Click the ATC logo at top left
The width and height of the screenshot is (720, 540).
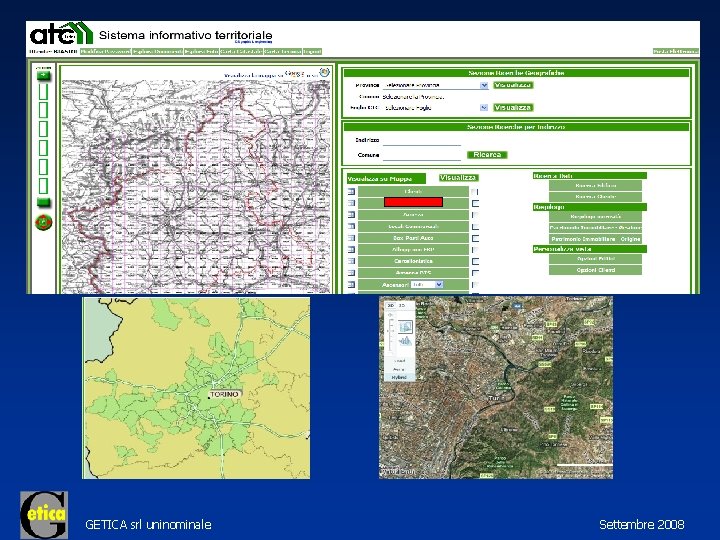pos(62,34)
